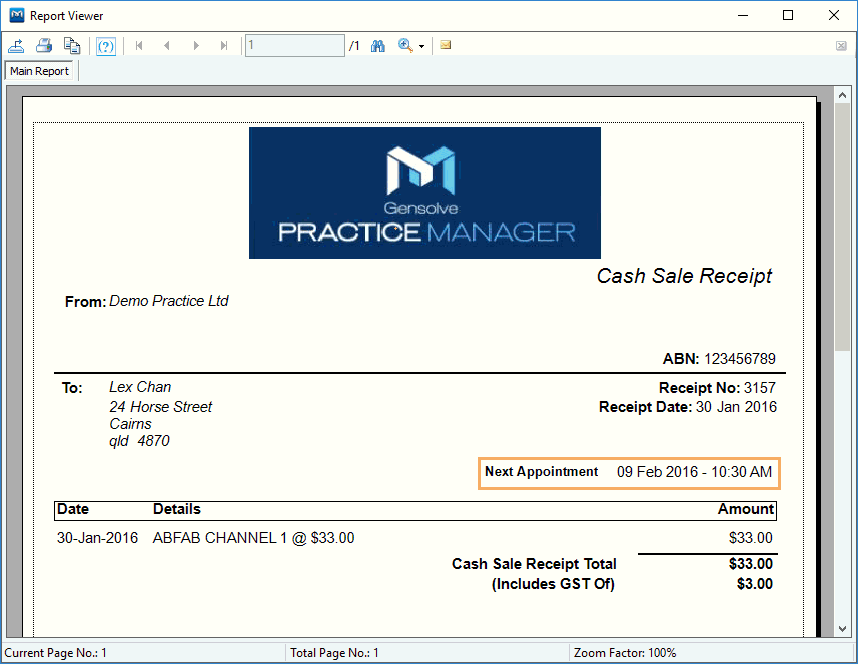Viewport: 859px width, 665px height.
Task: Click the Copy Report icon
Action: pyautogui.click(x=72, y=46)
